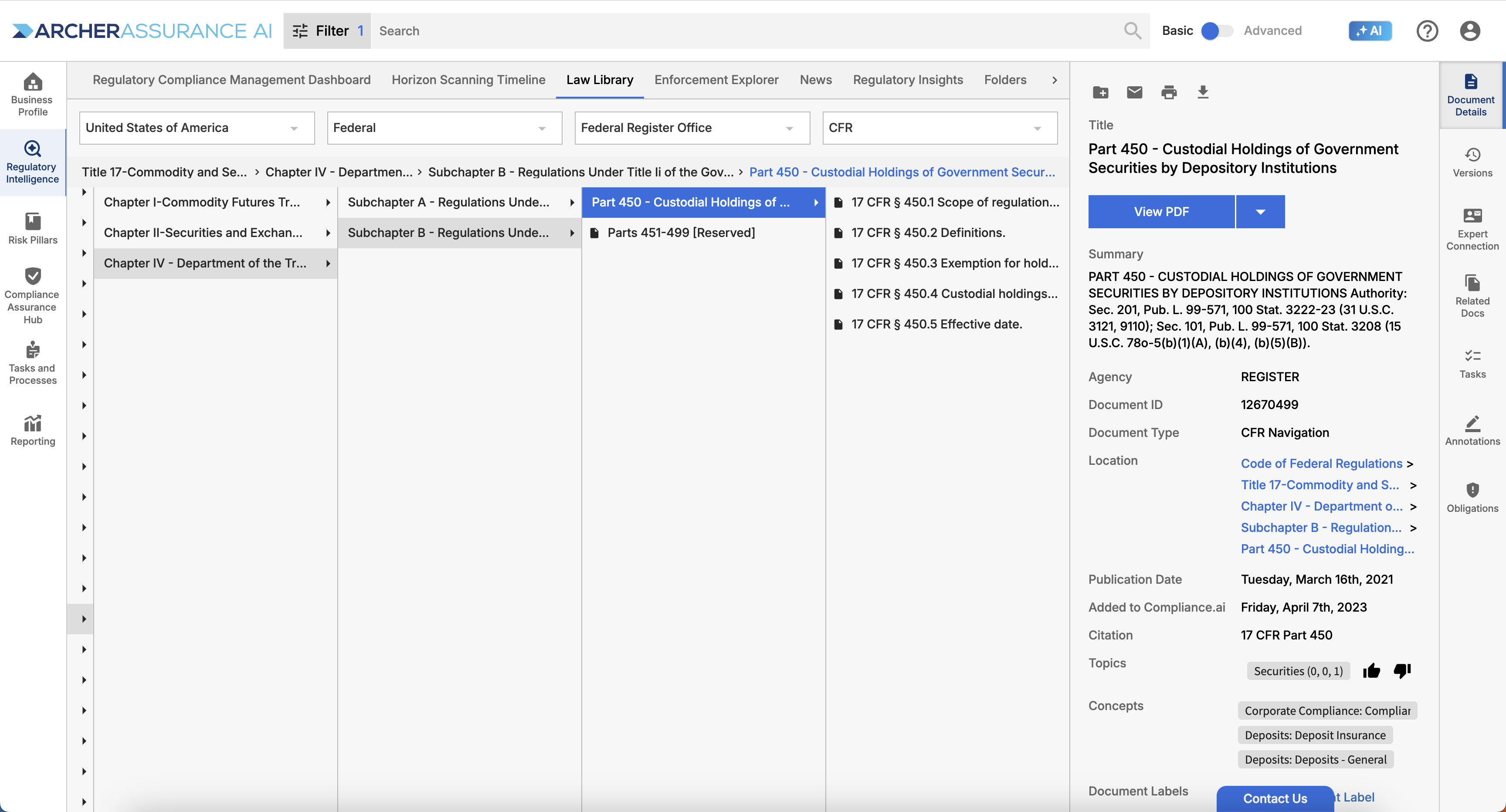This screenshot has height=812, width=1506.
Task: Open the Related Docs panel
Action: coord(1472,296)
